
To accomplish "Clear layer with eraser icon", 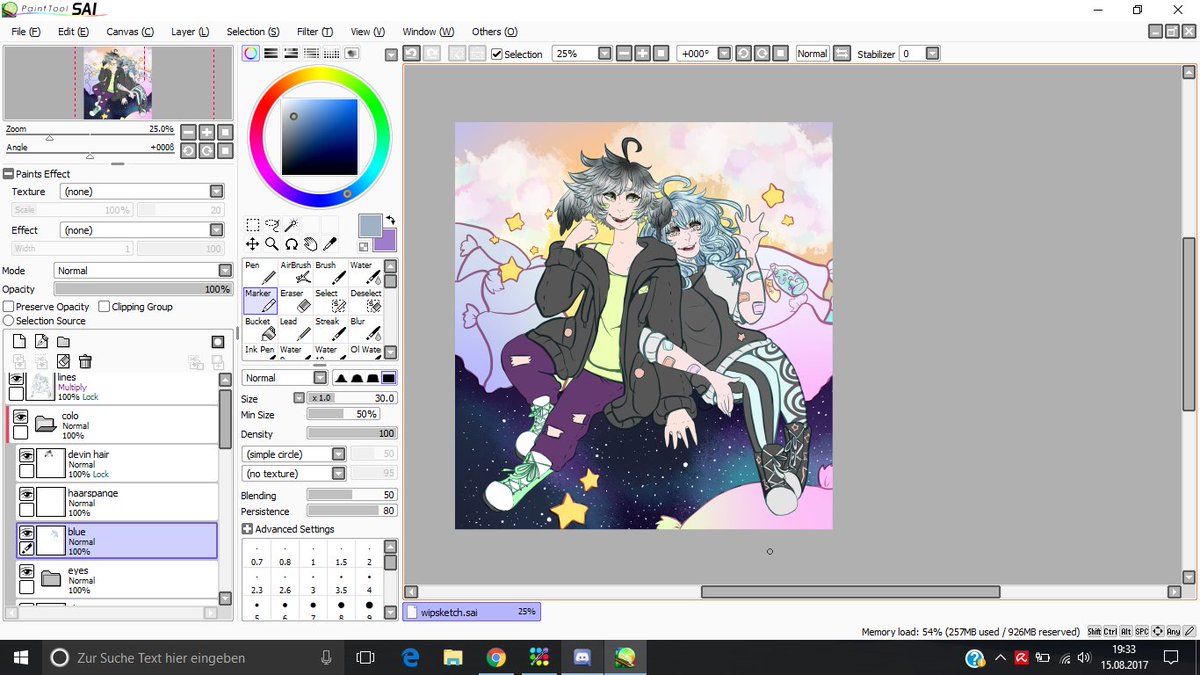I will tap(63, 361).
